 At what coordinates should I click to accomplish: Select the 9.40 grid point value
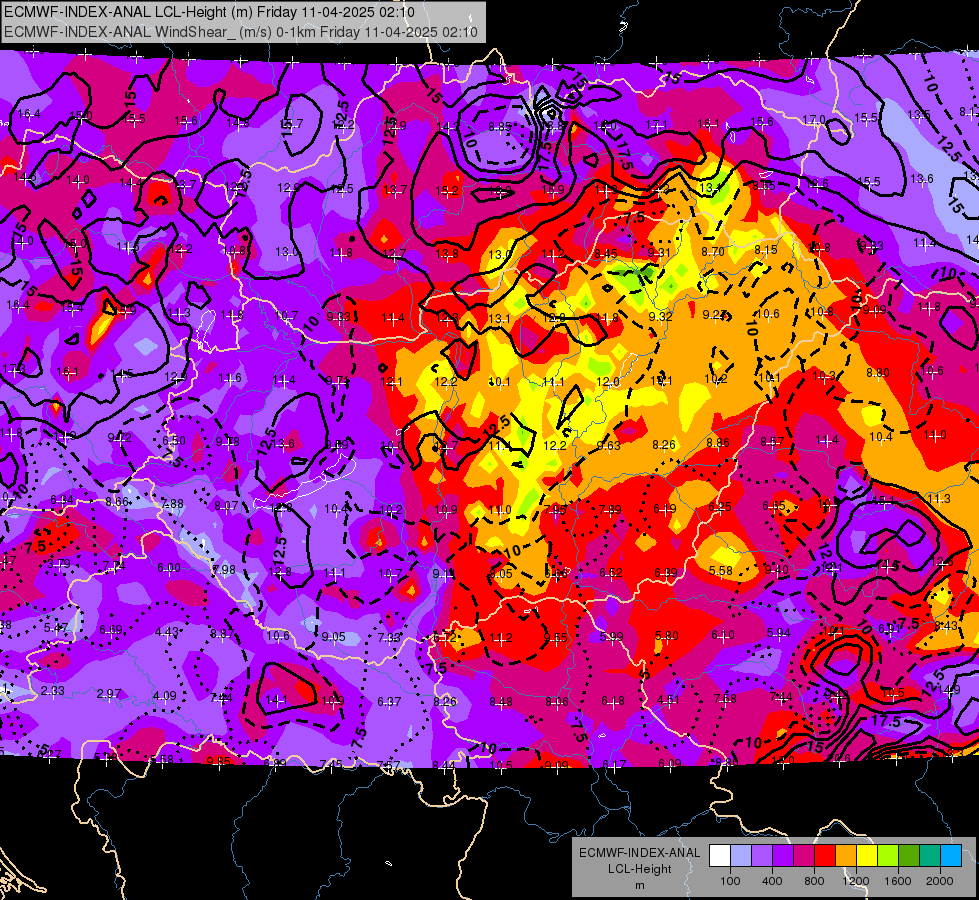click(x=776, y=569)
